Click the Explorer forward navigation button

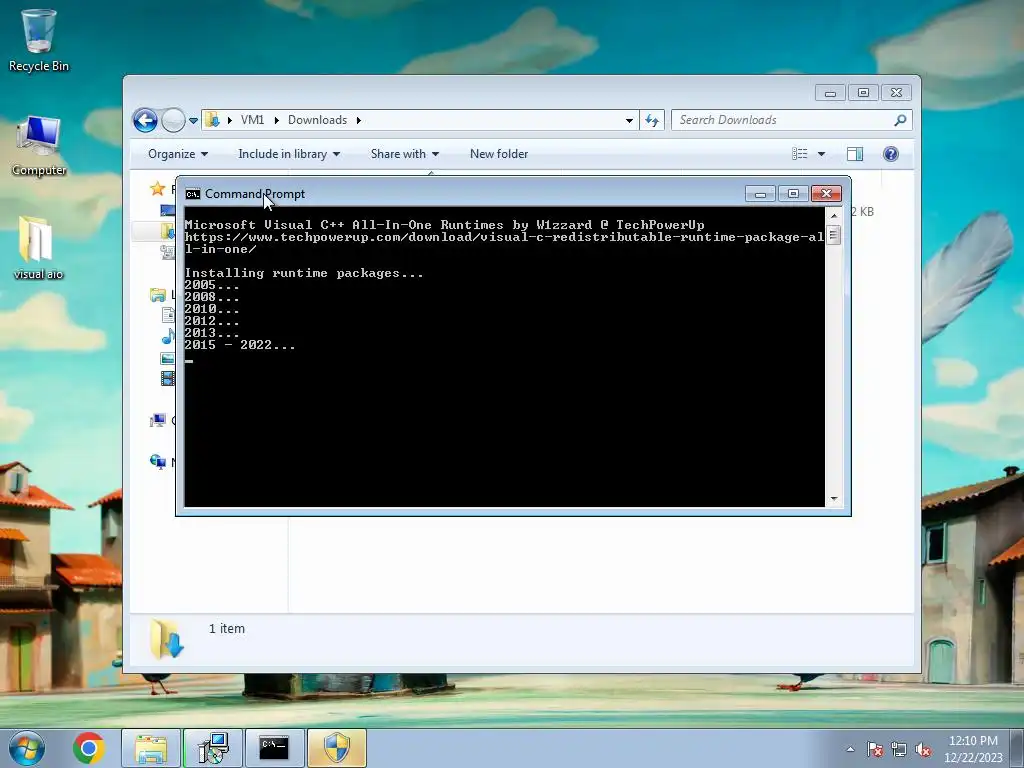click(x=173, y=120)
